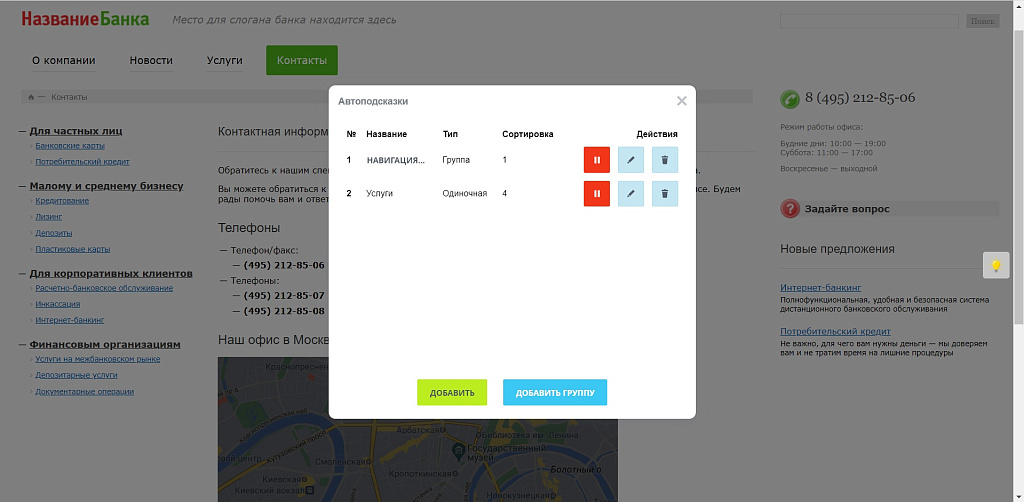Open the Интернет-банкинг offer link

[x=820, y=288]
